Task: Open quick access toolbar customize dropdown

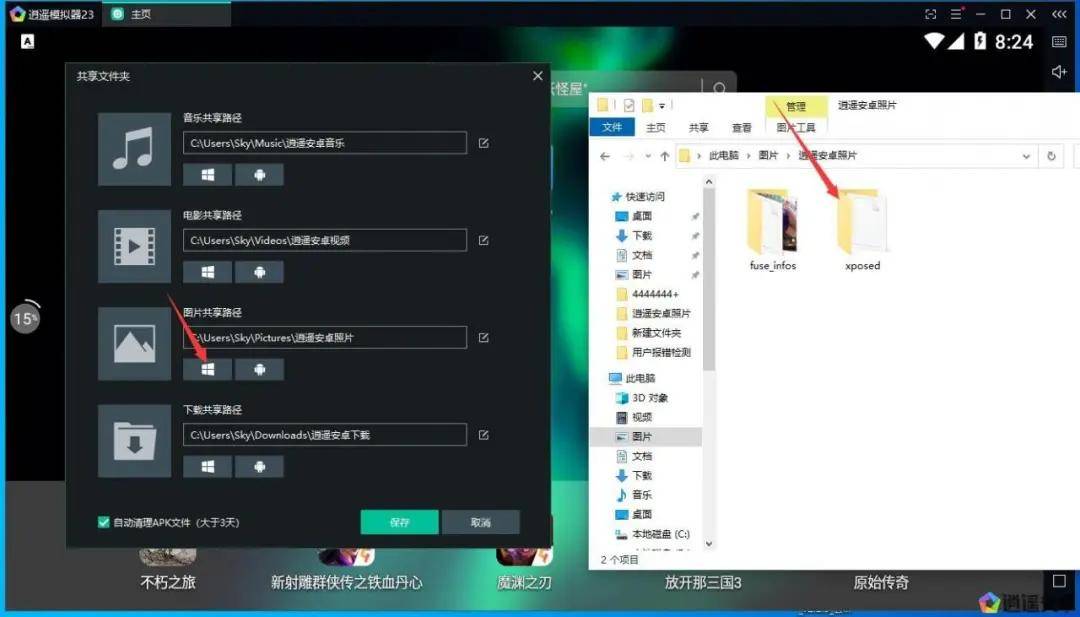Action: [x=662, y=105]
